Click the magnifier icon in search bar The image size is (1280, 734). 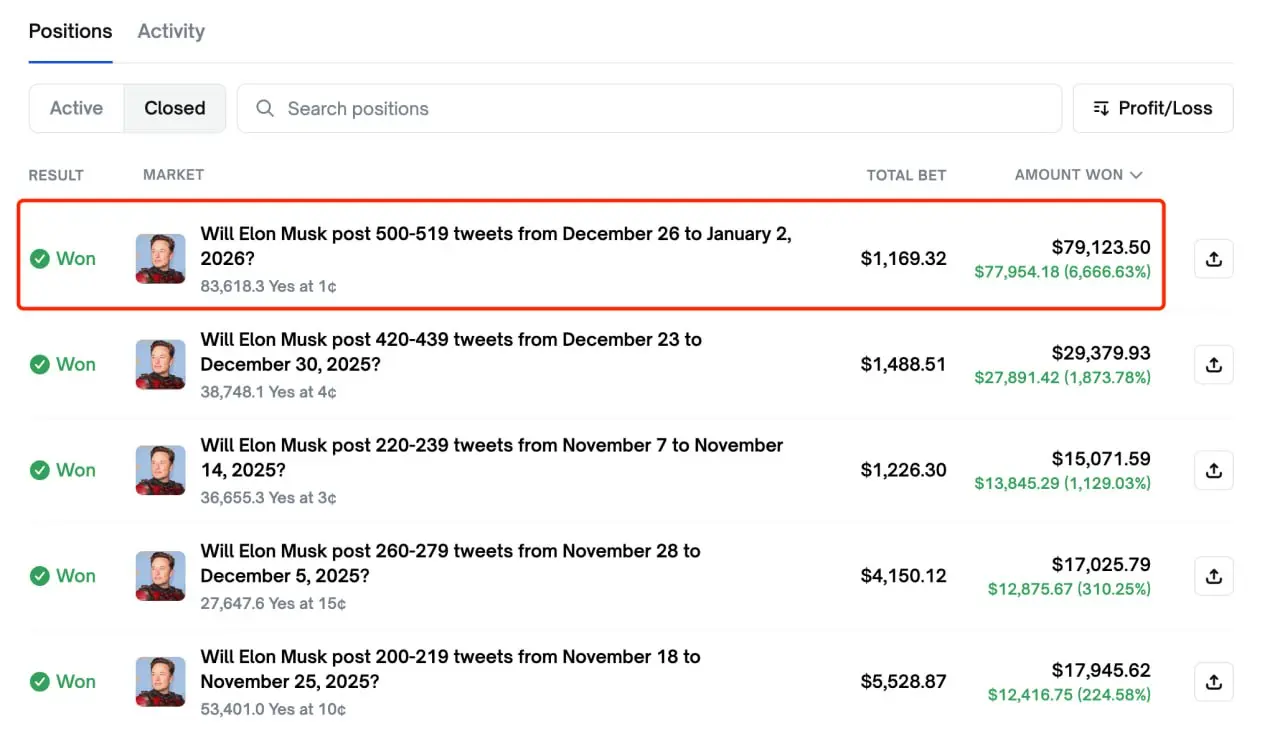pos(265,108)
